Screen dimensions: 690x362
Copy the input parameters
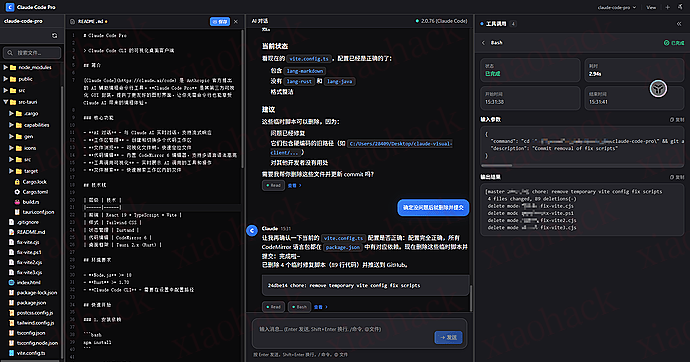[x=677, y=120]
